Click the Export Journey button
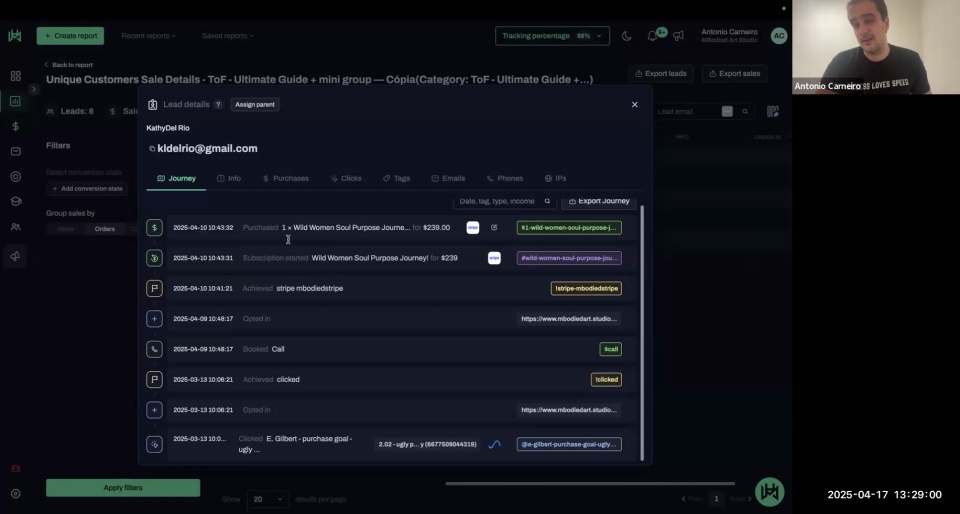Image resolution: width=960 pixels, height=514 pixels. coord(599,201)
